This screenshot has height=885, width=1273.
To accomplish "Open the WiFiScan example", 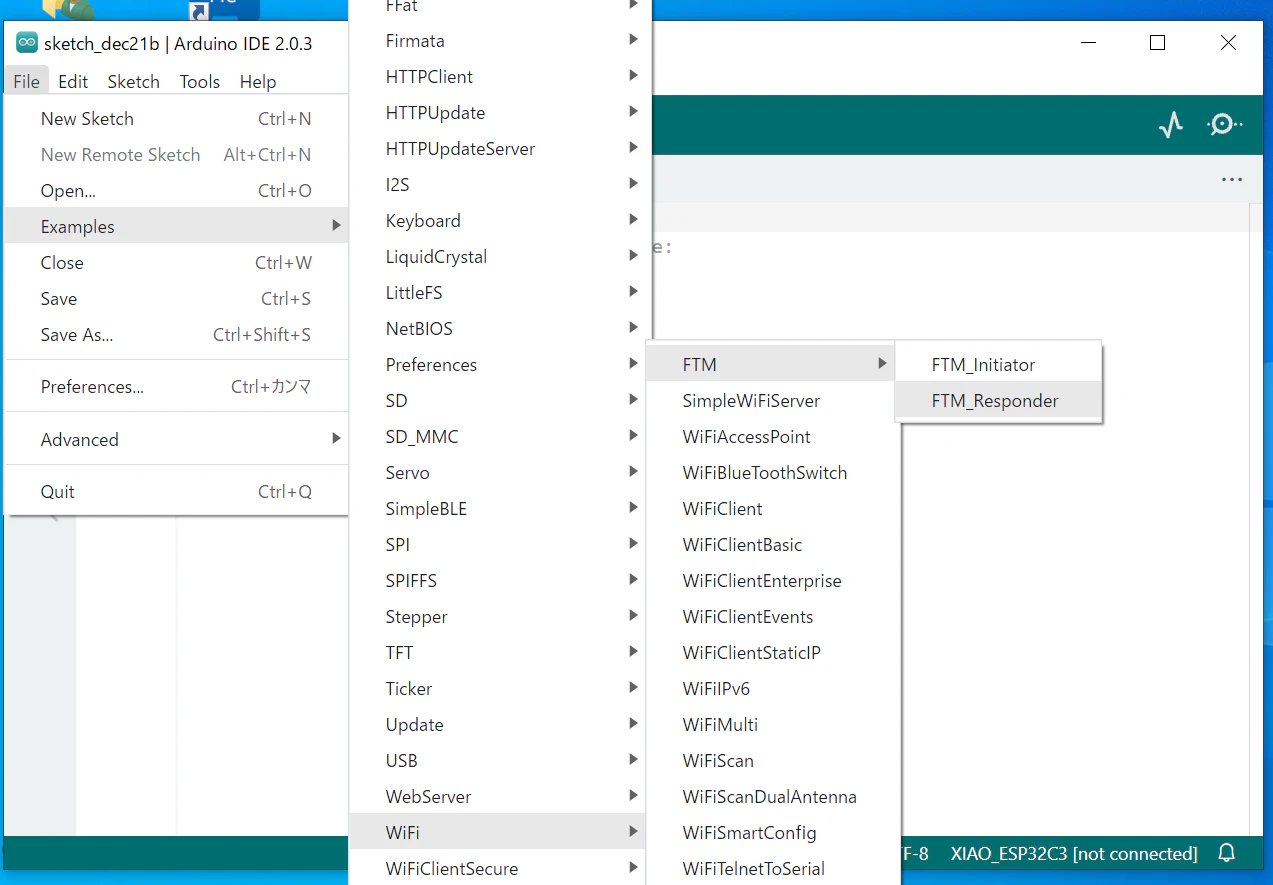I will [x=772, y=761].
